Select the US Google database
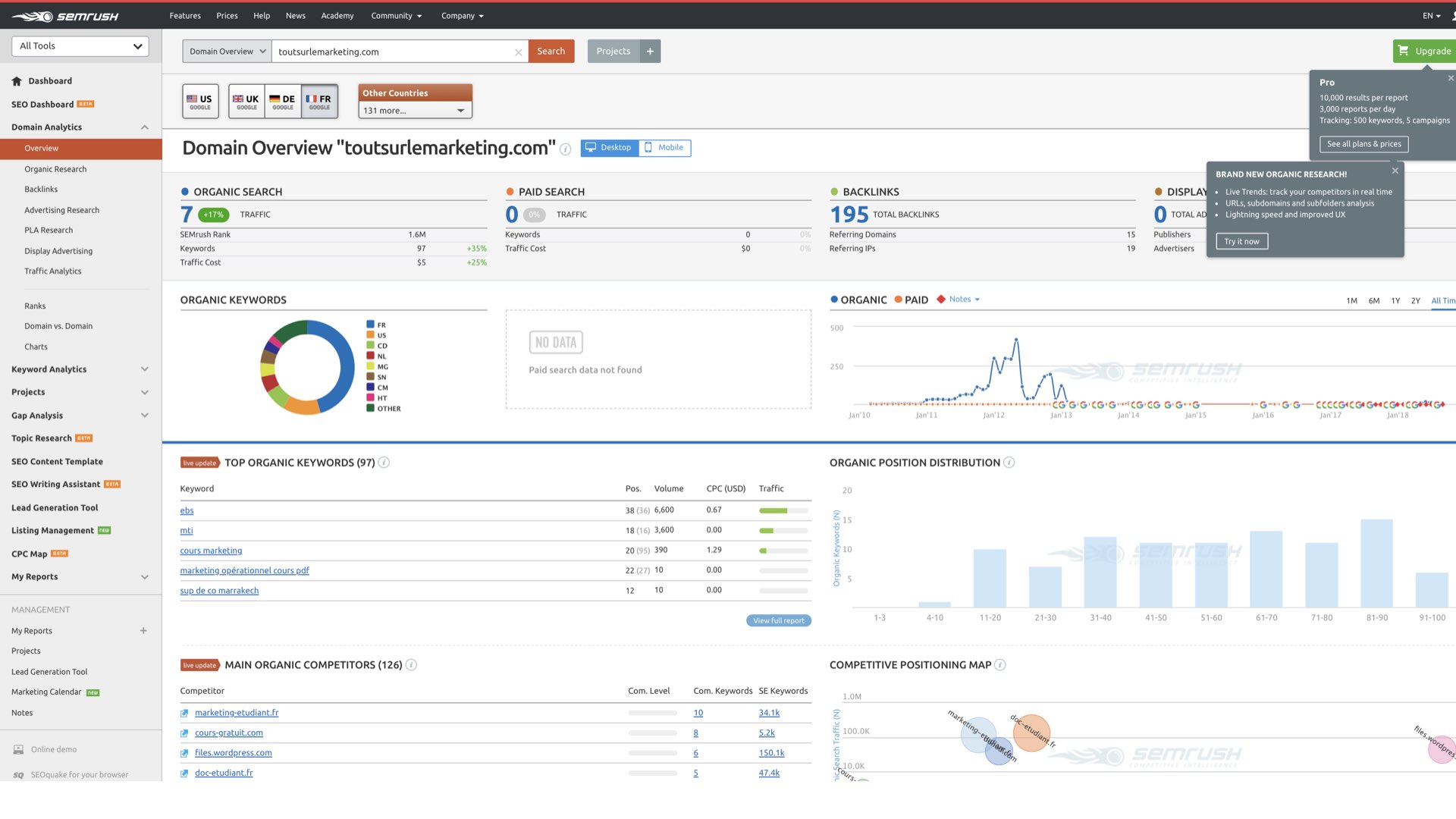This screenshot has height=819, width=1456. (200, 102)
